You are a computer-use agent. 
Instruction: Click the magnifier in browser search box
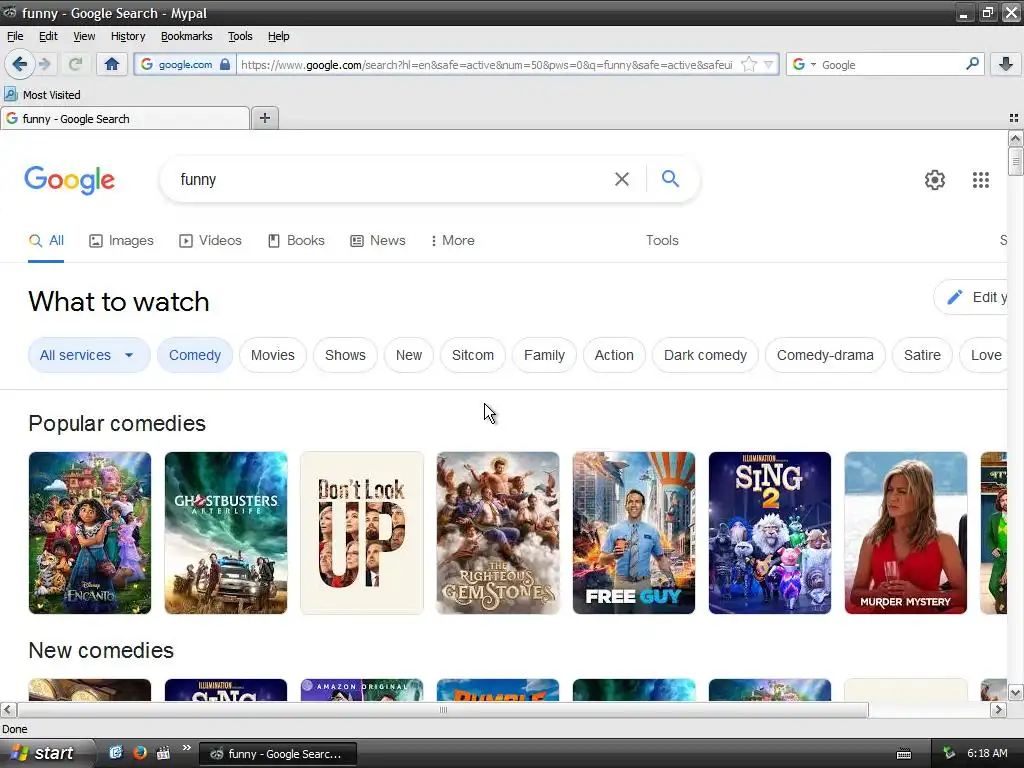[972, 63]
